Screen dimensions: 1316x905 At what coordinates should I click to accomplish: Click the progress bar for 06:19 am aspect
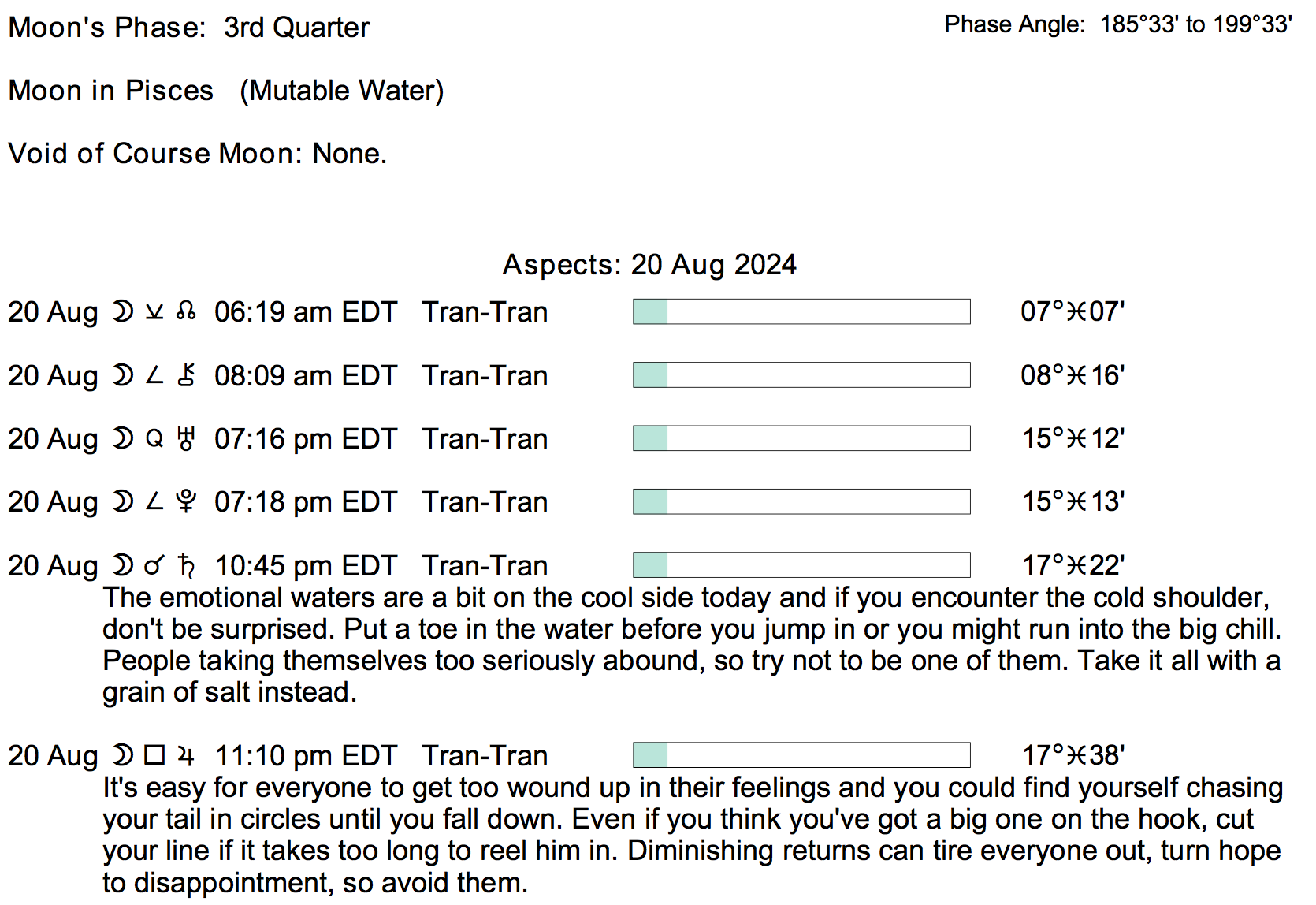pos(801,312)
